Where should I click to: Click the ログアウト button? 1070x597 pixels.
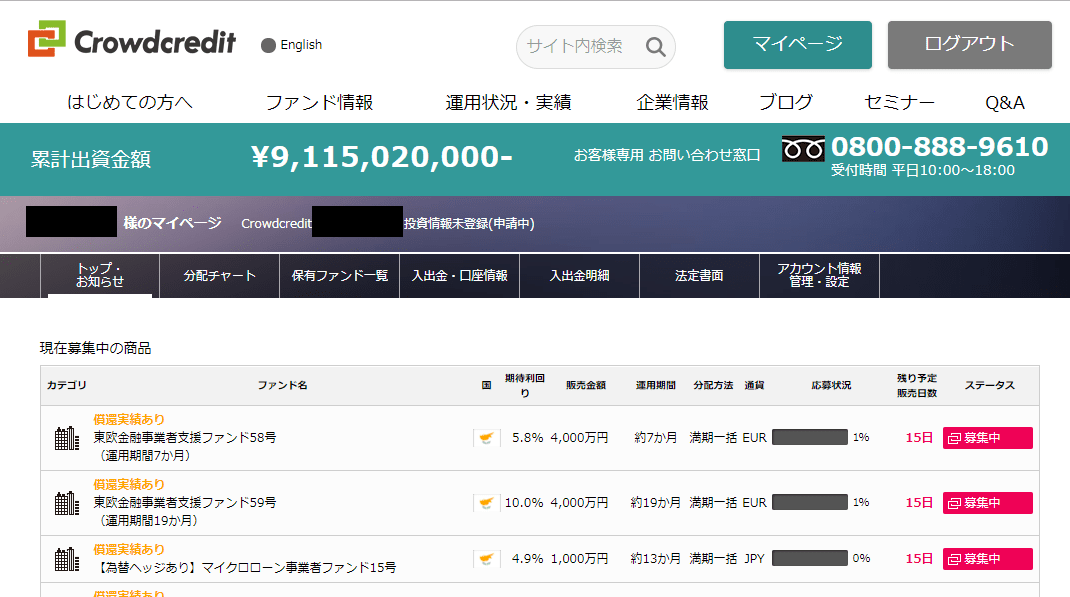point(970,44)
